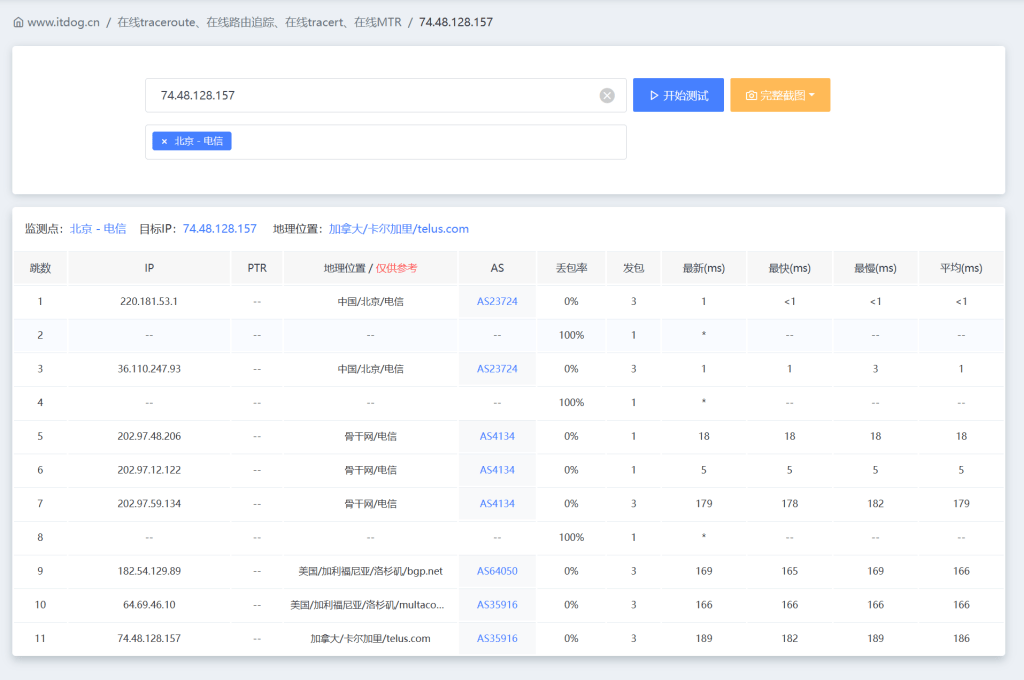Screen dimensions: 1024x680
Task: Click the target IP 74.48.128.157 link
Action: 219,229
